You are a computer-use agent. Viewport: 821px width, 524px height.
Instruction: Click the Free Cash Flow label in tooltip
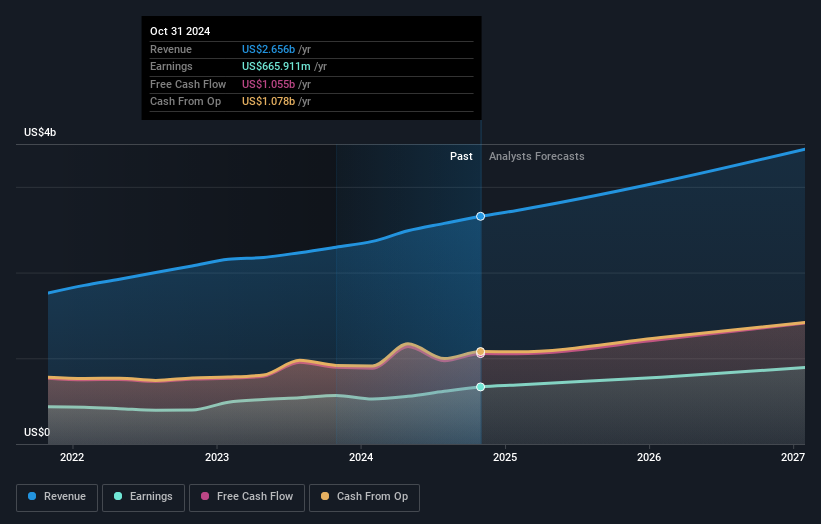pos(188,84)
